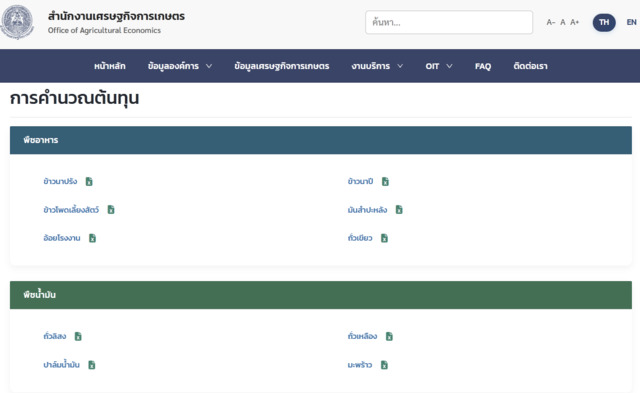Open the file icon beside ถั่วลิสง
Viewport: 640px width, 393px height.
point(78,336)
